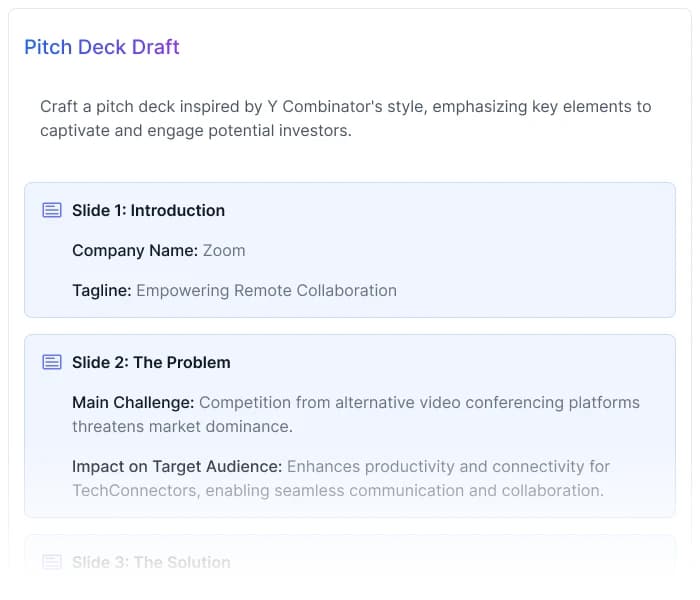700x600 pixels.
Task: Click the Main Challenge label
Action: click(x=132, y=402)
